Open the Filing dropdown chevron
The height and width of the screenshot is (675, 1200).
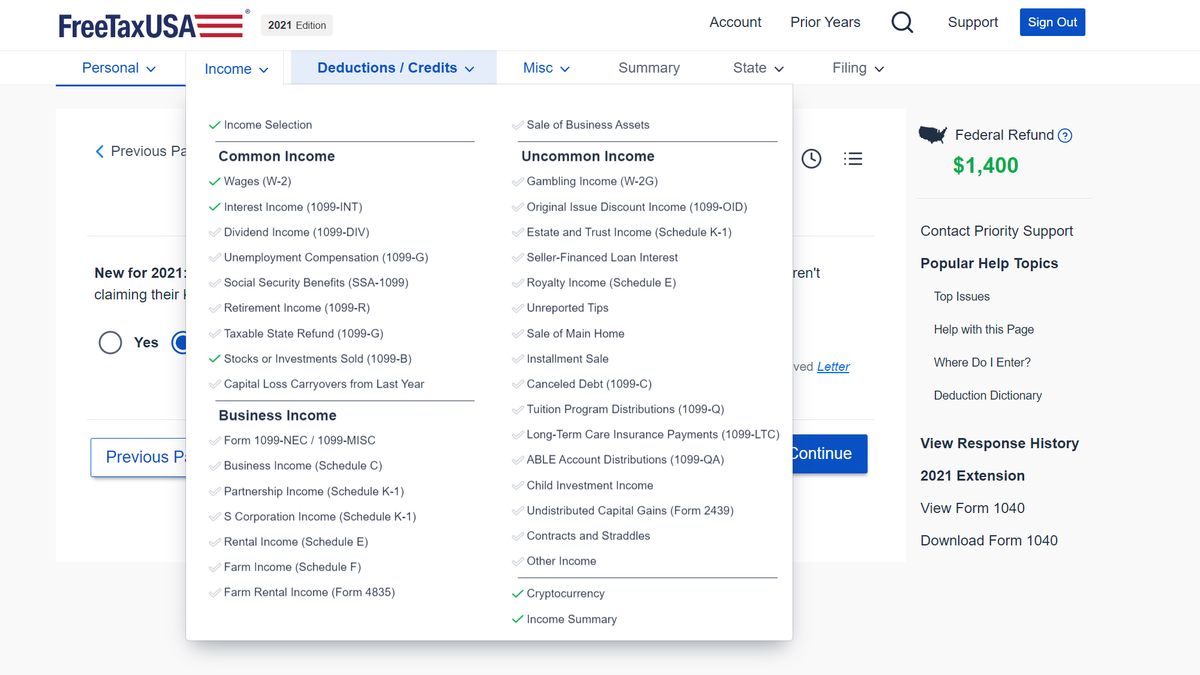(x=877, y=68)
